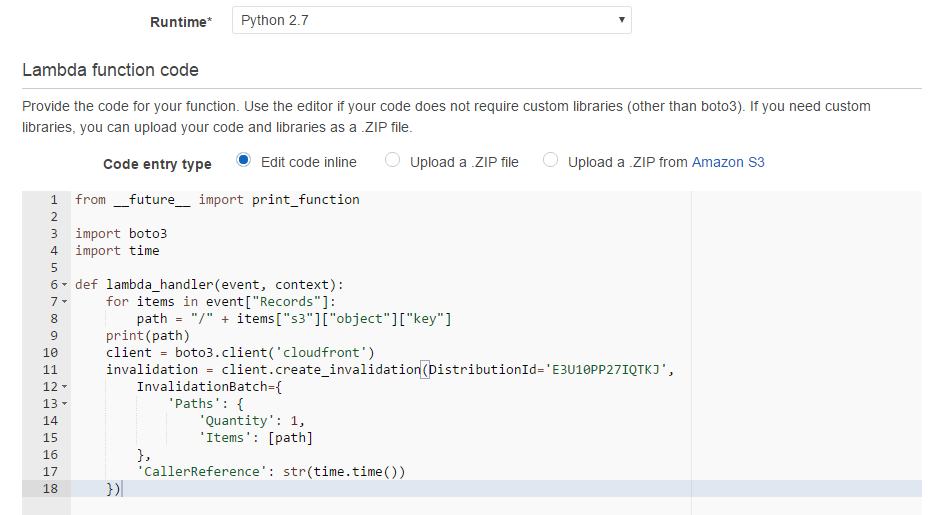
Task: Open the Amazon S3 link
Action: coord(728,163)
